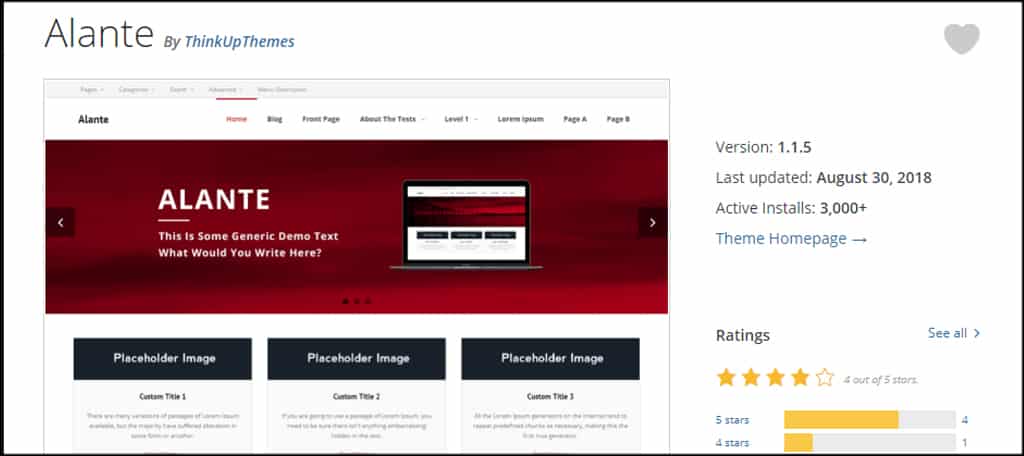1024x456 pixels.
Task: Filter reviews by 4 stars link
Action: [x=732, y=442]
